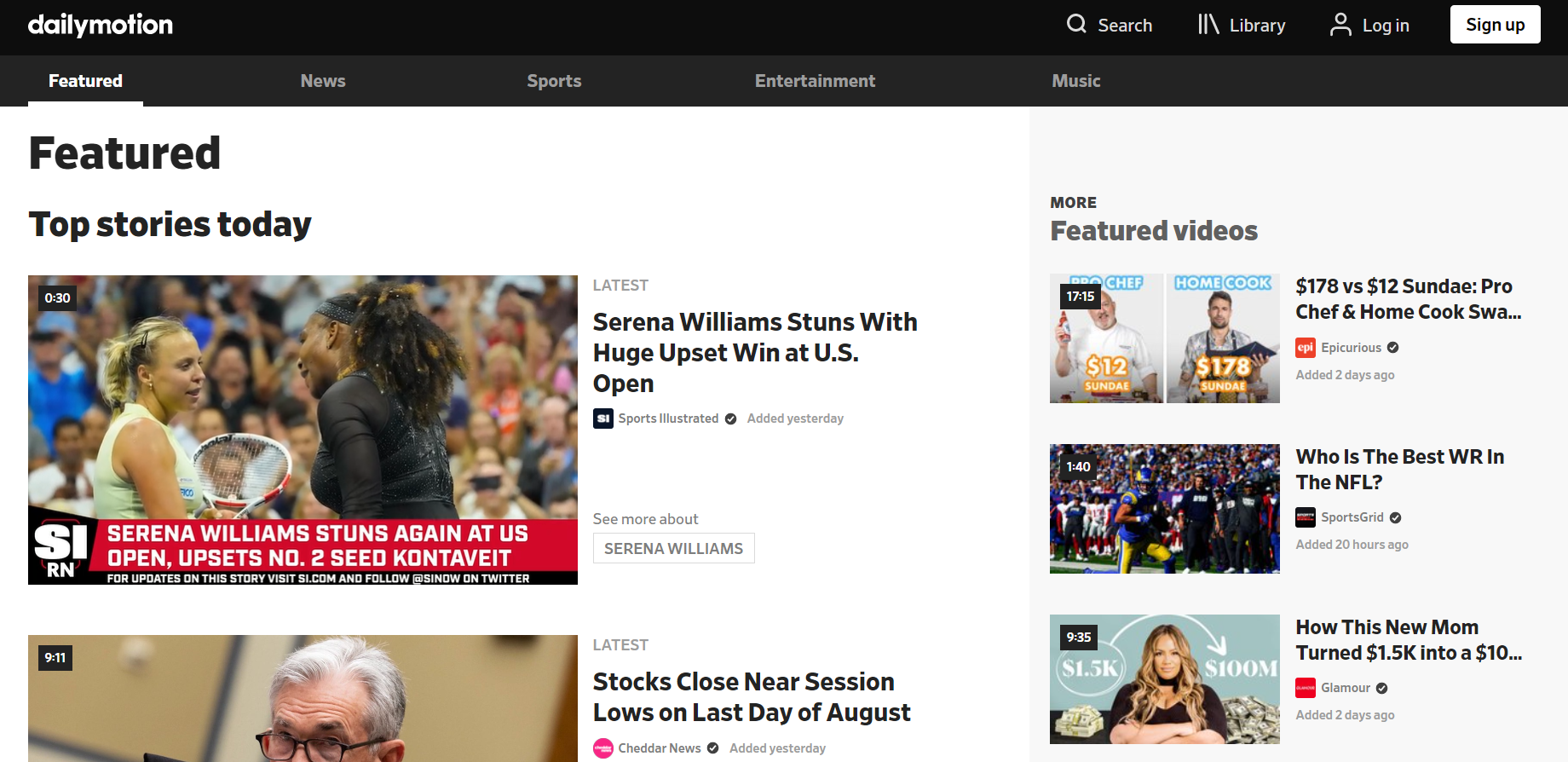
Task: Switch to the News tab
Action: coord(323,81)
